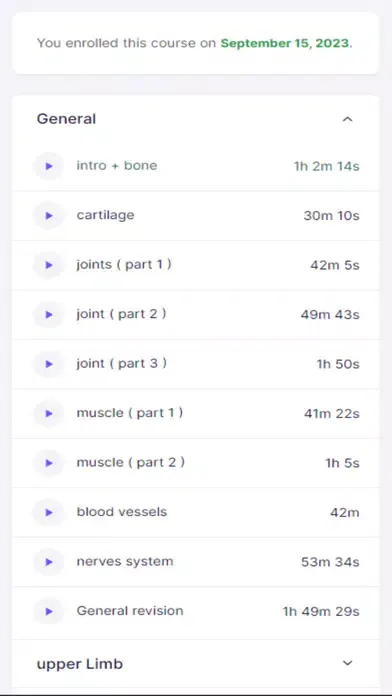Select the nerves system lesson title
Screen dimensions: 392x696
click(125, 562)
